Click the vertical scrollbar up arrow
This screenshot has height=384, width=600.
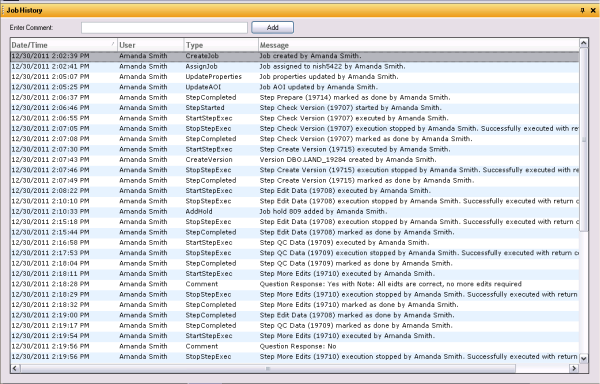tap(584, 43)
